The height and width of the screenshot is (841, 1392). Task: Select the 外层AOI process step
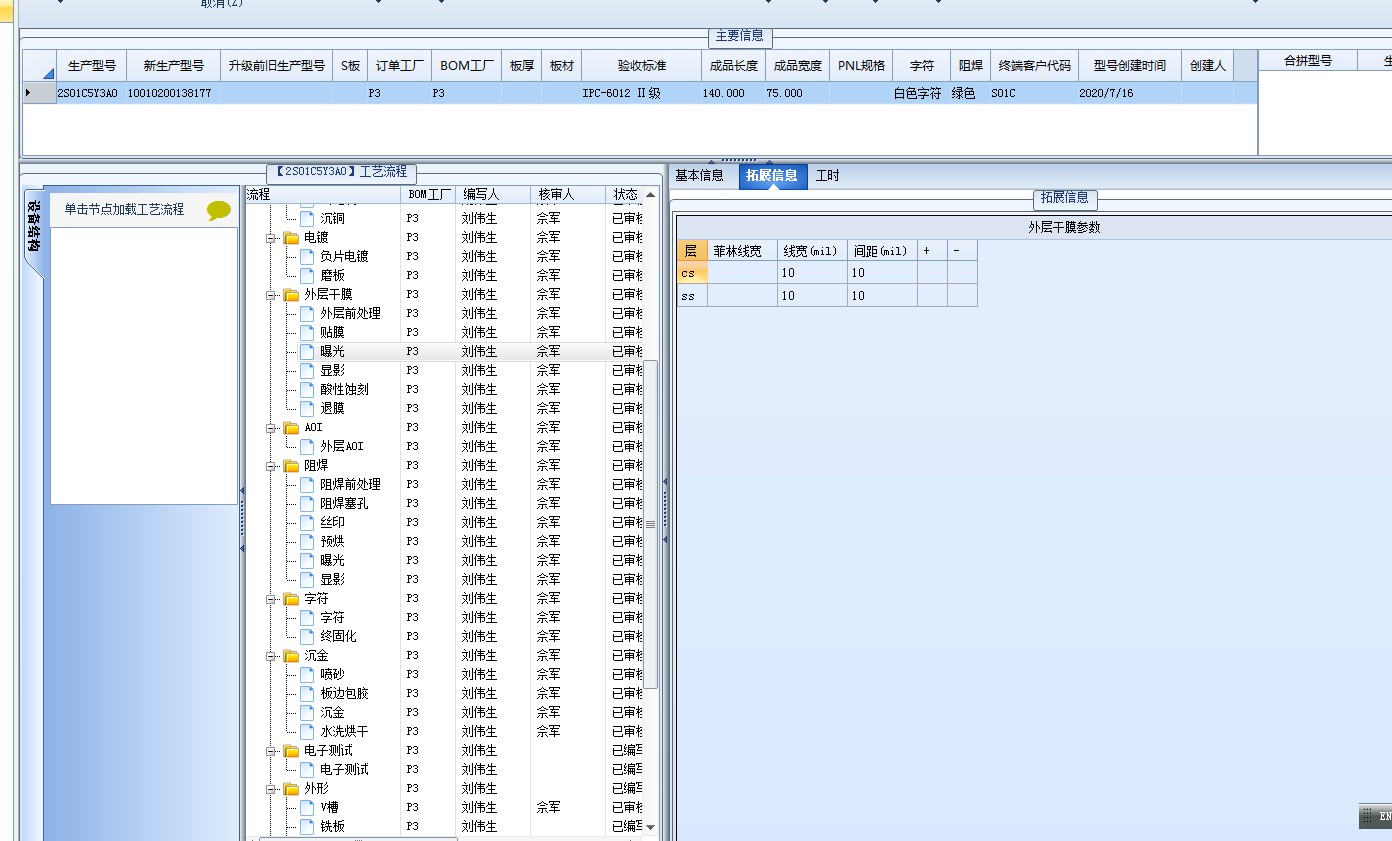[x=342, y=447]
